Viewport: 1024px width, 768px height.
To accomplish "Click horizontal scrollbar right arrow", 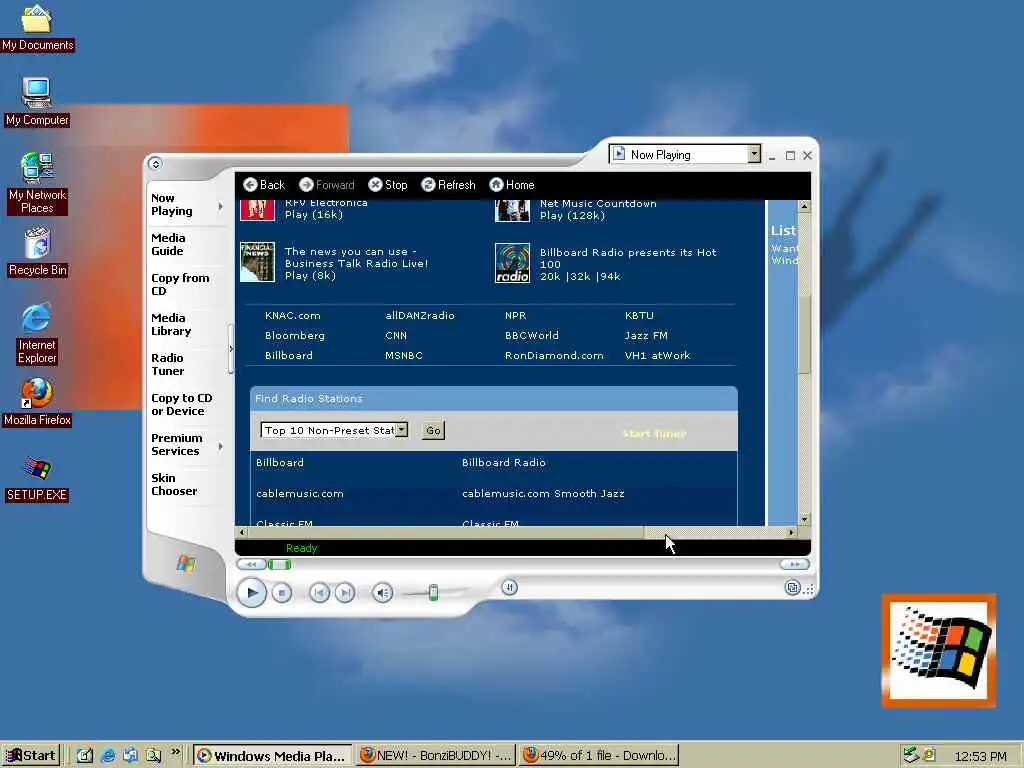I will pos(792,533).
